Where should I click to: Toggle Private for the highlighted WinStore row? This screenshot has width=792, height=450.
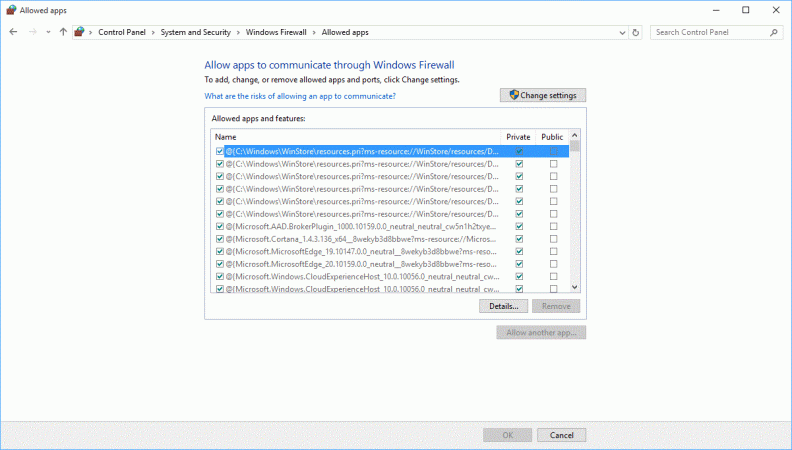[519, 151]
